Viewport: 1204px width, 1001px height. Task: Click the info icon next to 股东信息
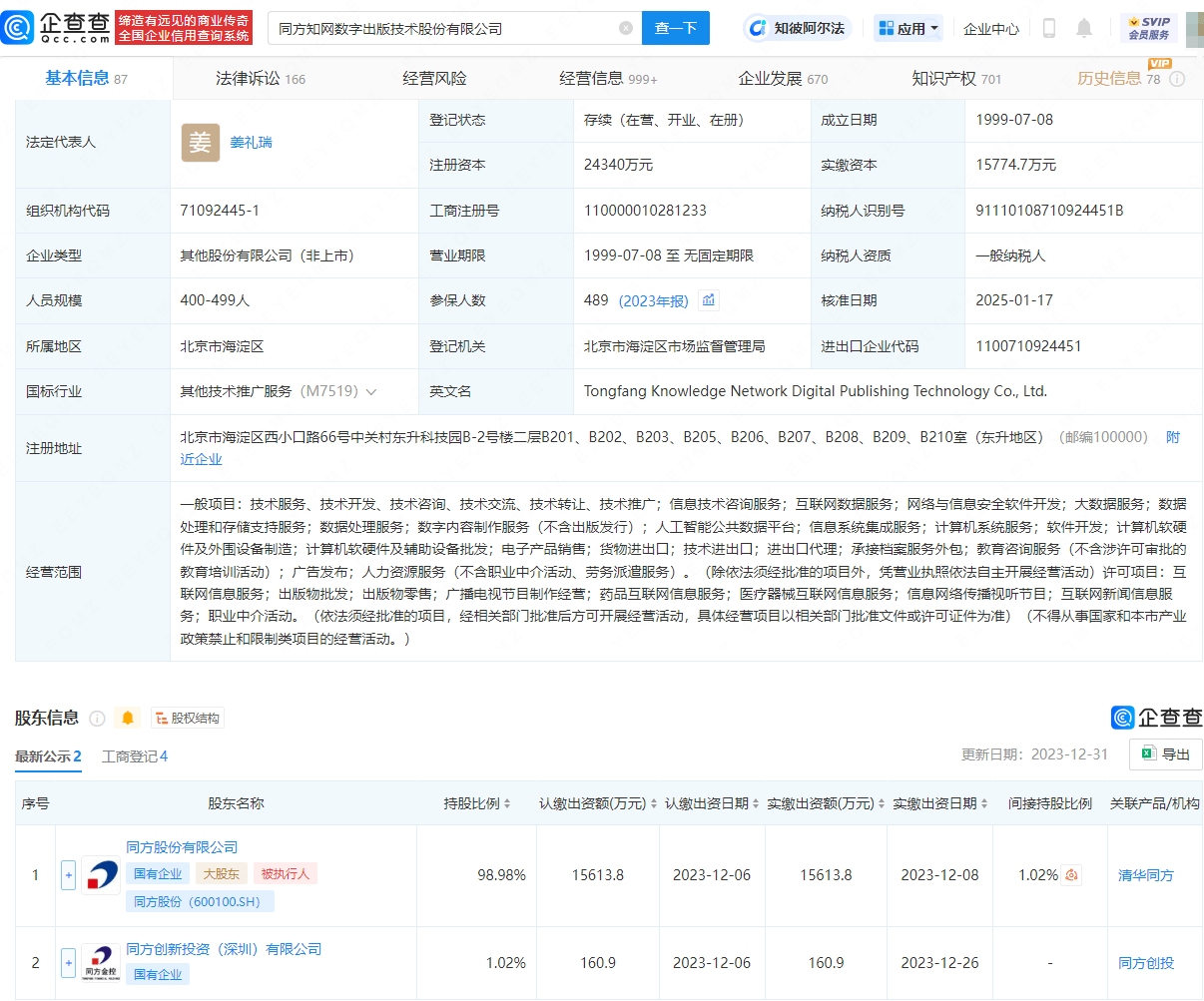97,719
